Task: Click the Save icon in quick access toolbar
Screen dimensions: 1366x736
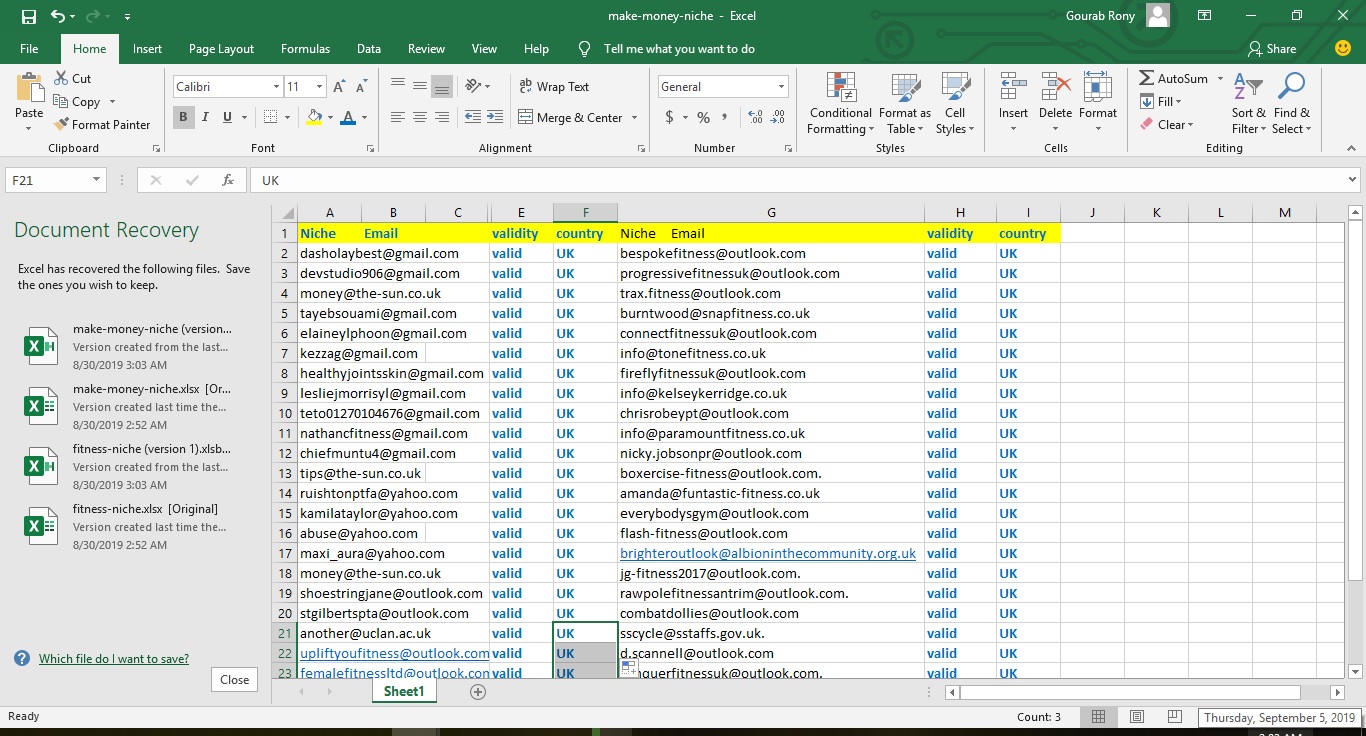Action: point(28,17)
